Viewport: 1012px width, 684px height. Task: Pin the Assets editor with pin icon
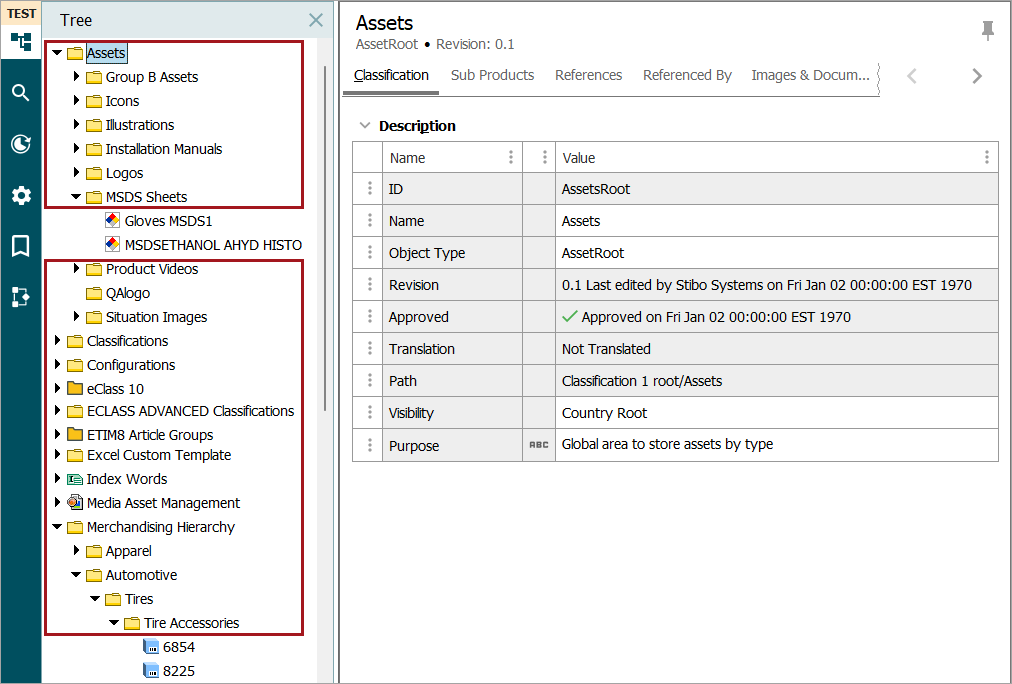(987, 31)
